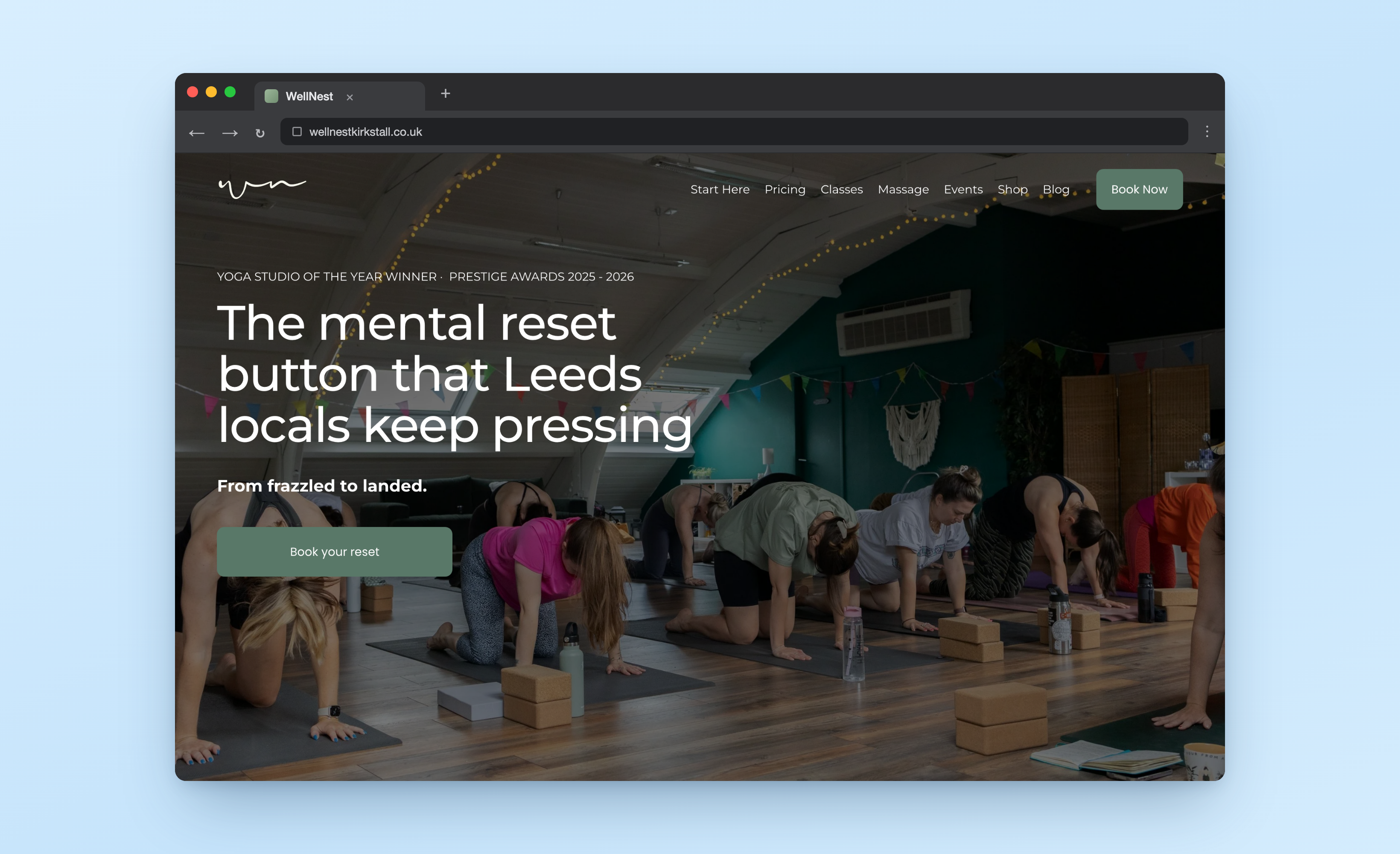This screenshot has width=1400, height=854.
Task: Open the browser three-dot menu
Action: pos(1207,132)
